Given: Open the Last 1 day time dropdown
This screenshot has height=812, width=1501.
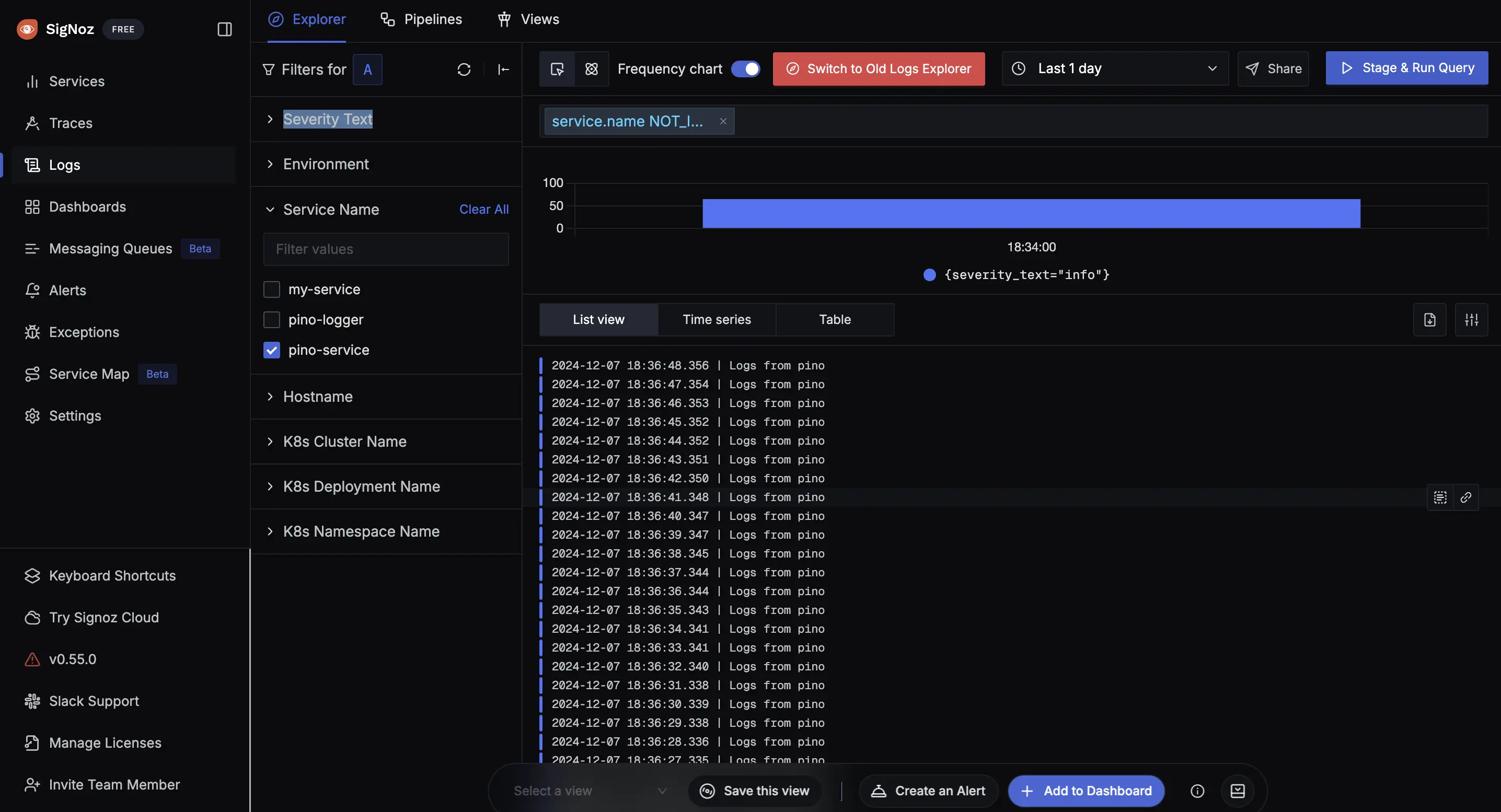Looking at the screenshot, I should 1115,69.
